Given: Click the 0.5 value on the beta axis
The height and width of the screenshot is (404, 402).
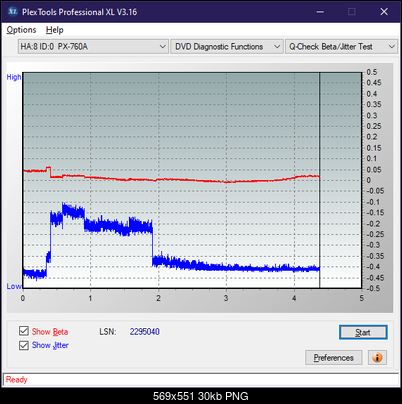Looking at the screenshot, I should coord(372,72).
